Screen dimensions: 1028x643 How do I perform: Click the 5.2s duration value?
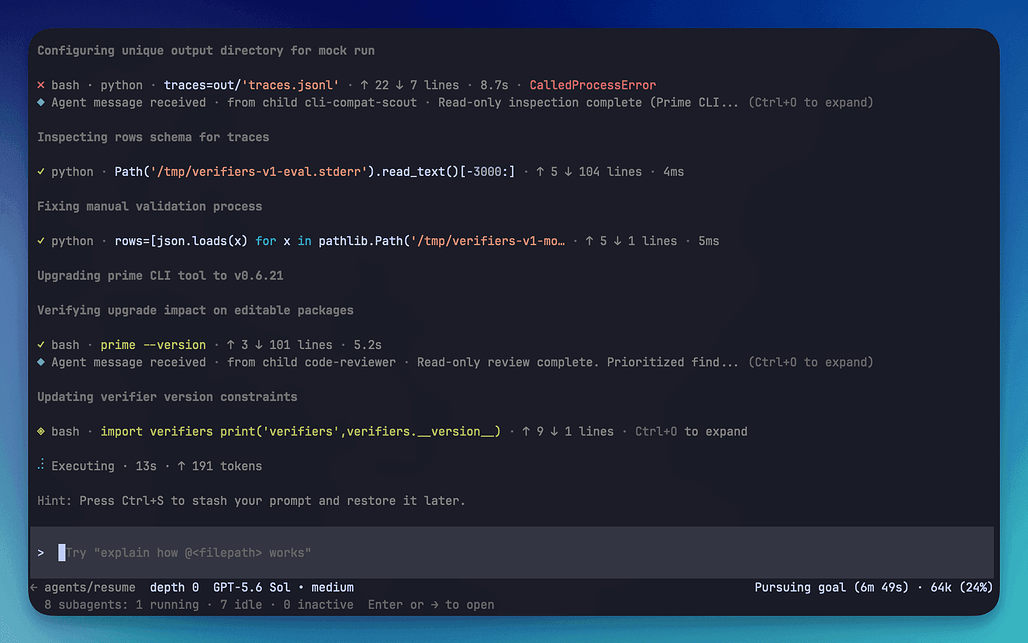(x=368, y=345)
